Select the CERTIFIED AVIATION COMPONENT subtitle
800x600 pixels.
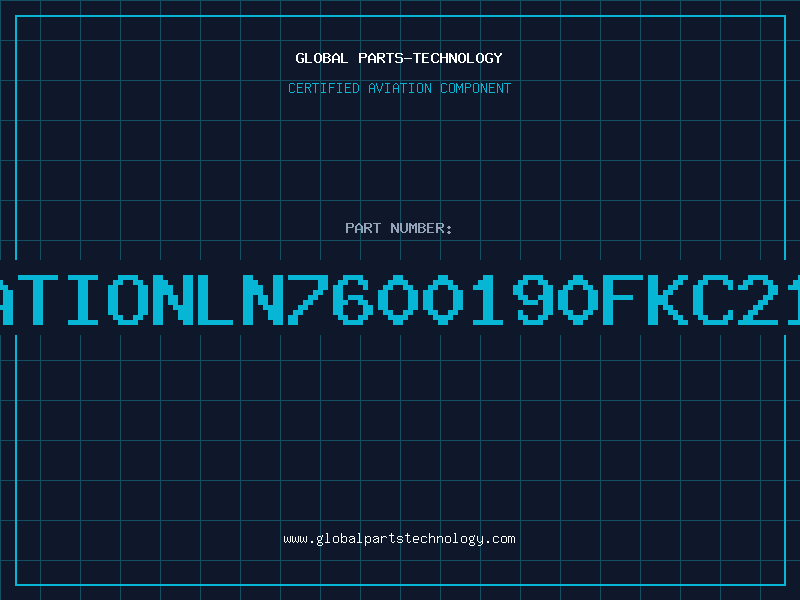click(x=399, y=88)
